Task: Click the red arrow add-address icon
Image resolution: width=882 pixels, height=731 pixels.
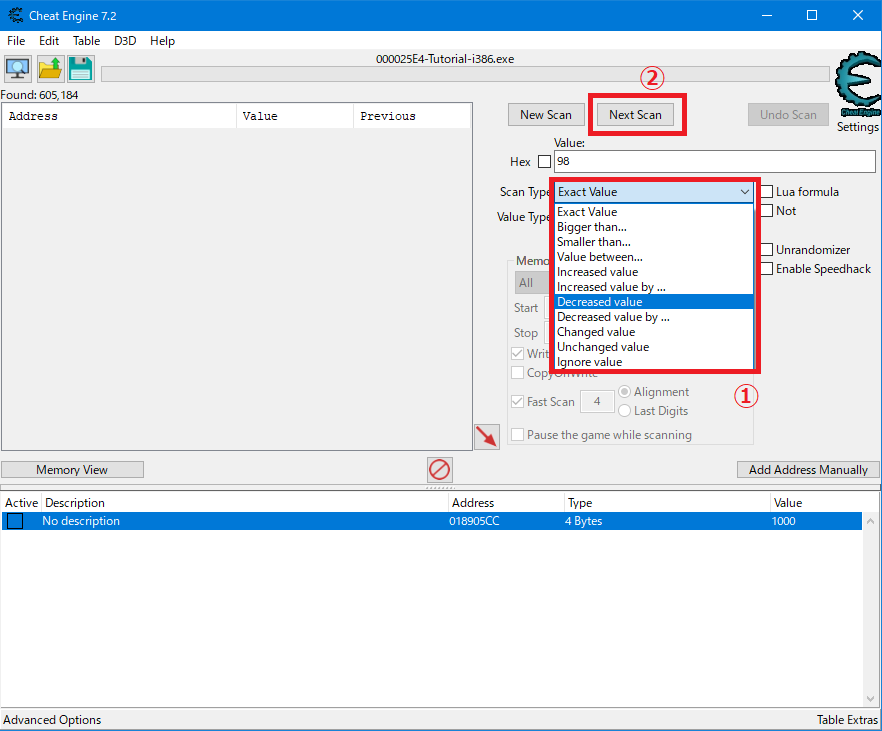Action: (487, 437)
